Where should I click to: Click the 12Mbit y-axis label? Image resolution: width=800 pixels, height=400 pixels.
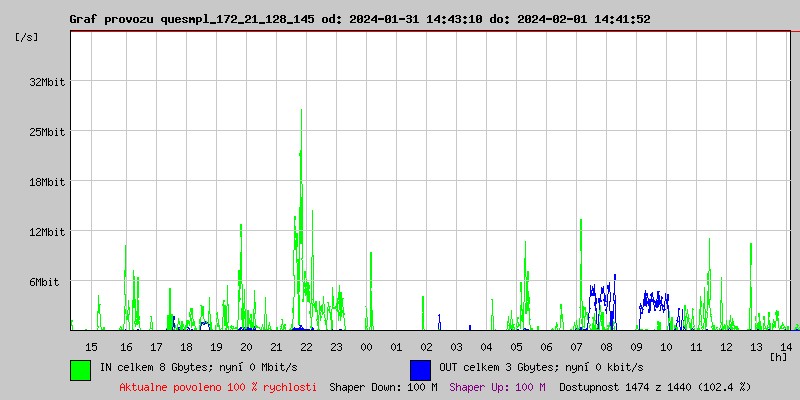[x=47, y=232]
